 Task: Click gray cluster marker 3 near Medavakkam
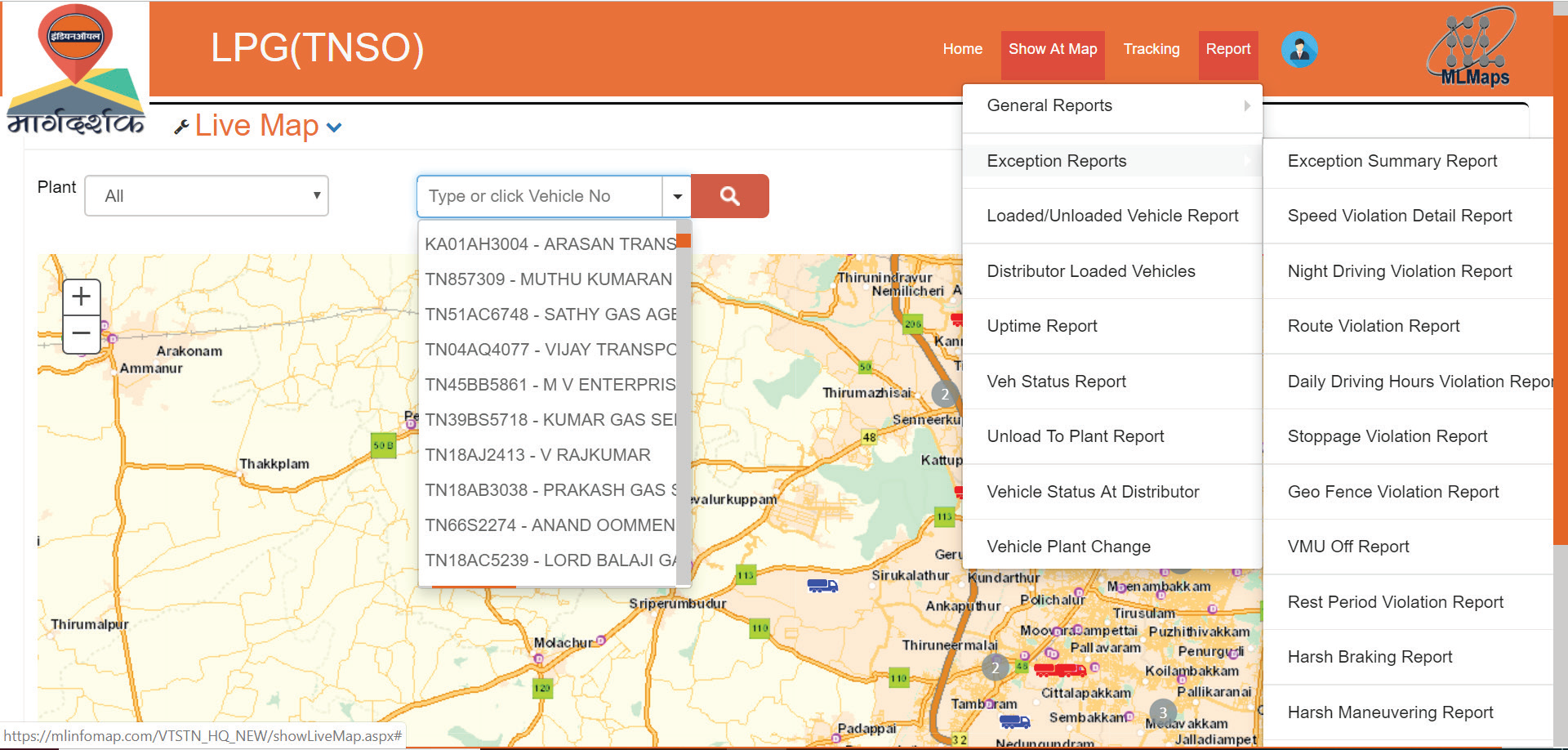click(x=1163, y=712)
